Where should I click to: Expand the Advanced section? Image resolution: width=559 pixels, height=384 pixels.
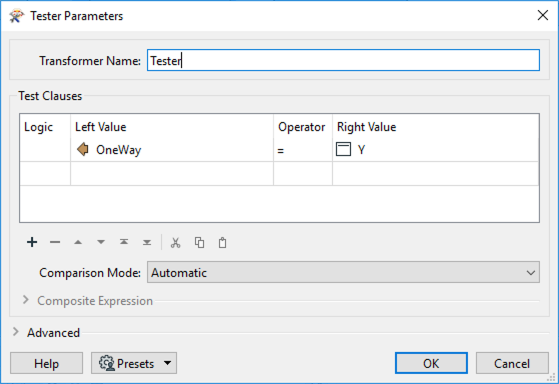pos(16,332)
